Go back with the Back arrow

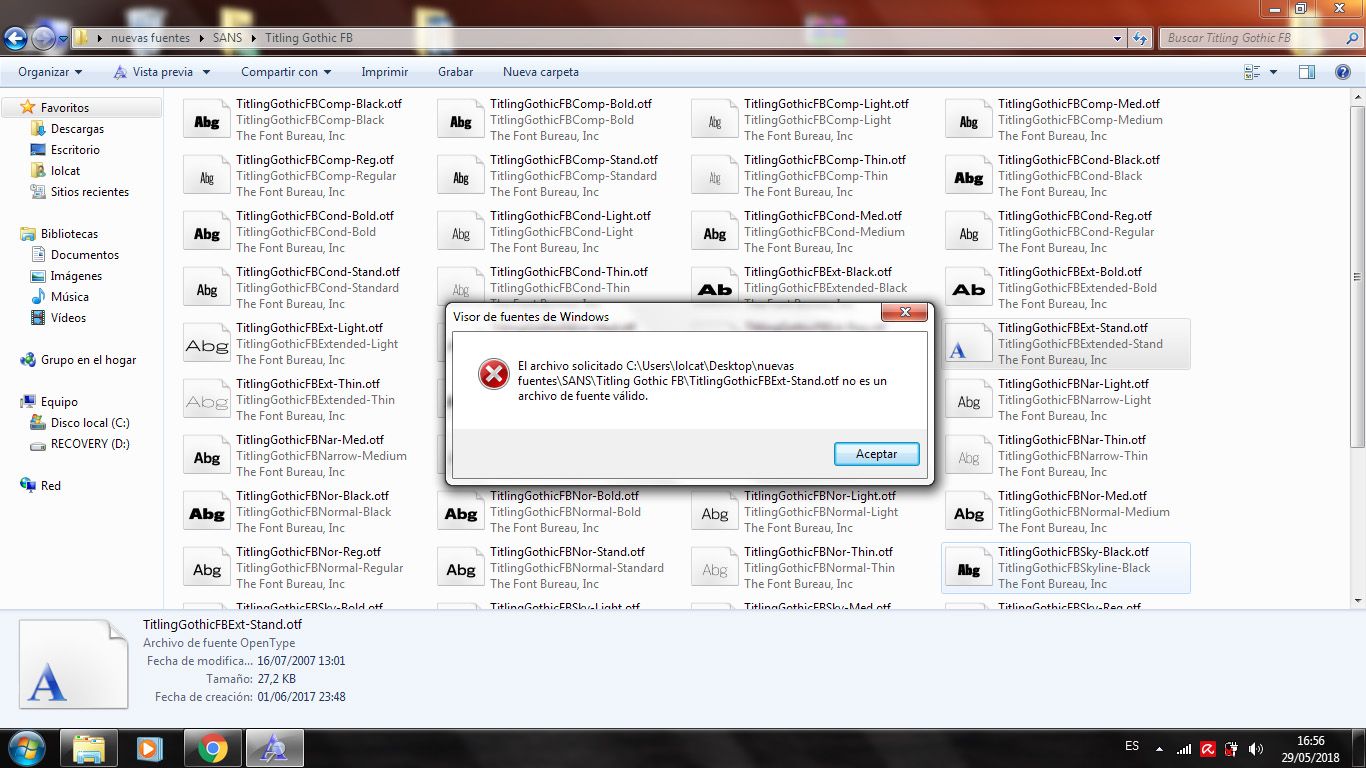click(x=15, y=39)
